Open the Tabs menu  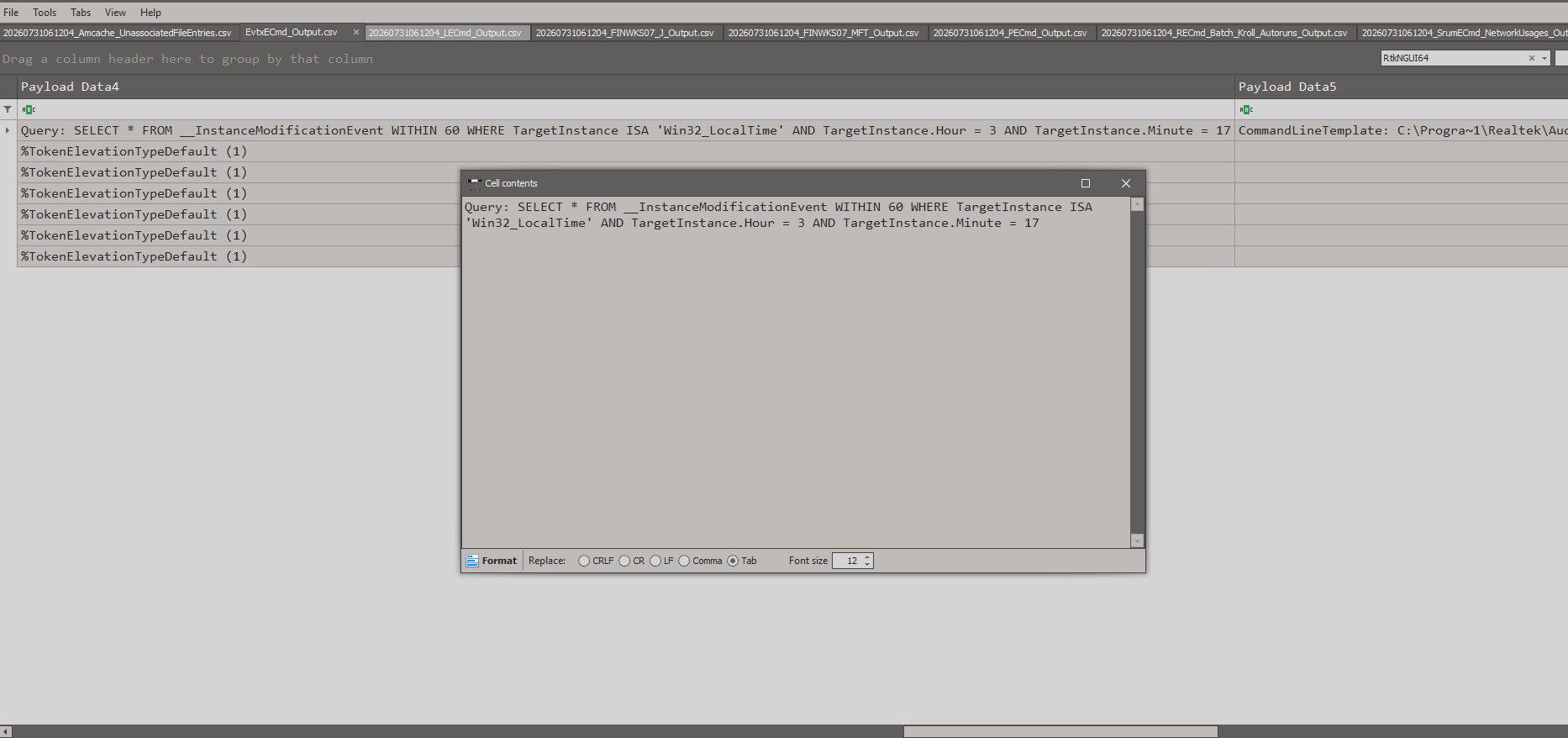click(81, 13)
